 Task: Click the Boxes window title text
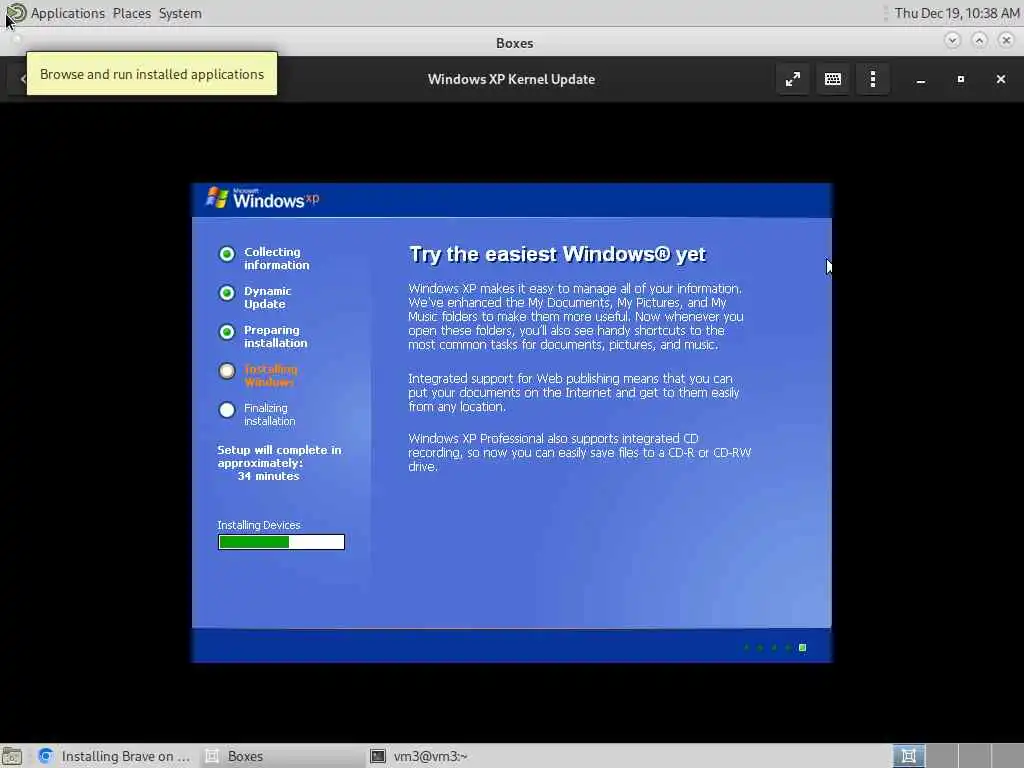point(515,43)
